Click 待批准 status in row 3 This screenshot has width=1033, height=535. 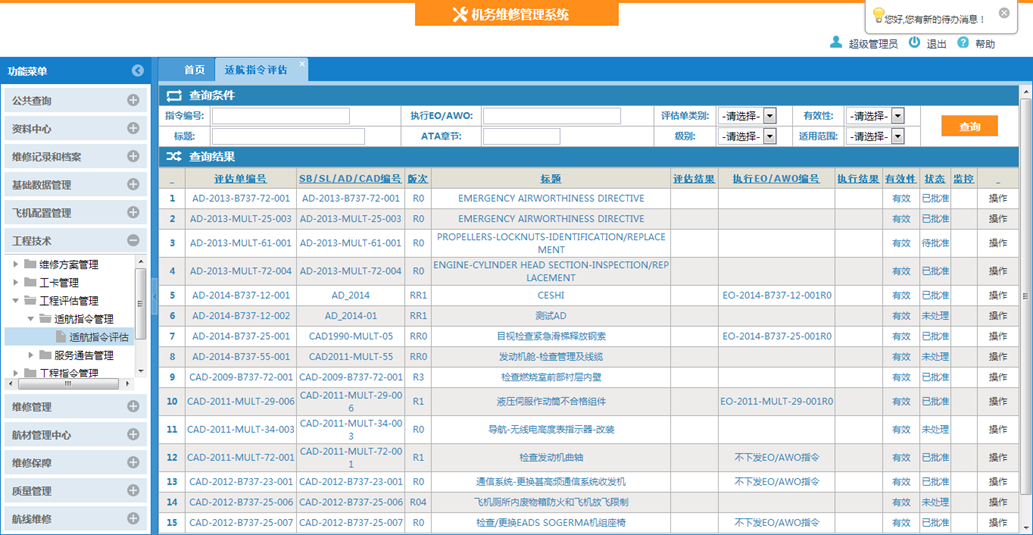[935, 243]
